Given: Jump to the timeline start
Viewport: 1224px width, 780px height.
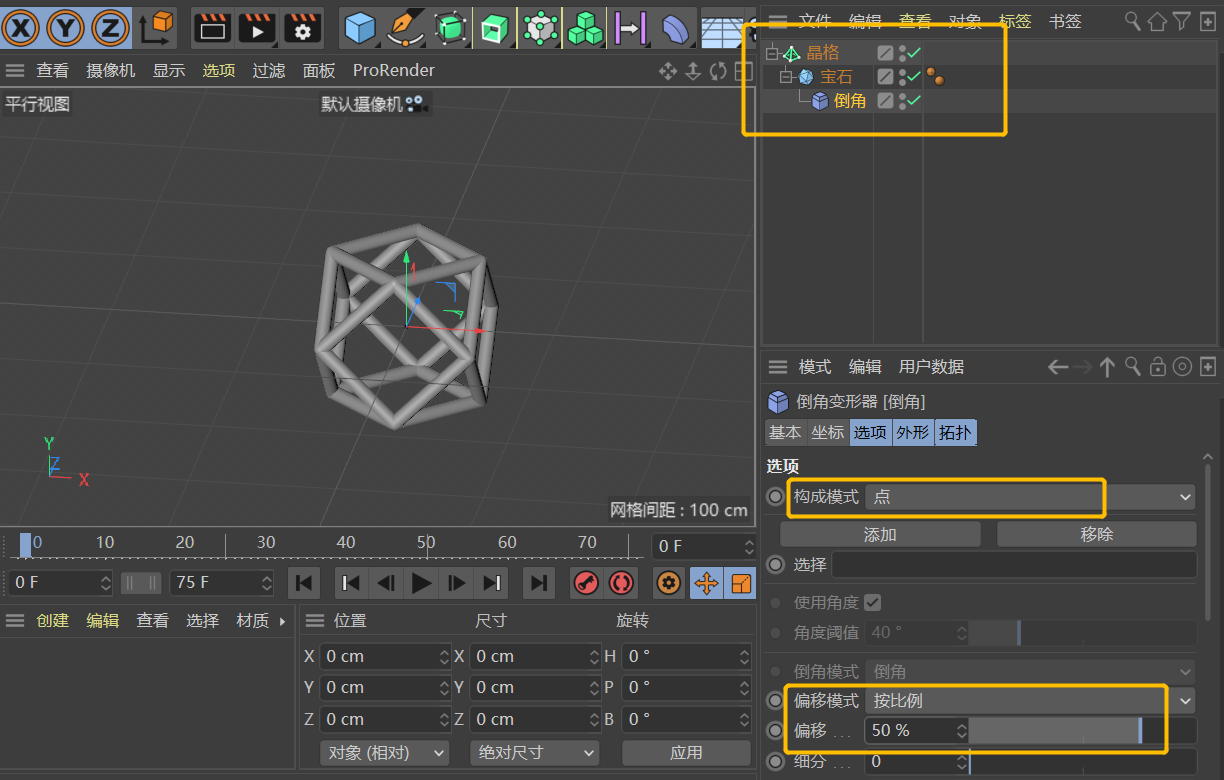Looking at the screenshot, I should [x=304, y=582].
